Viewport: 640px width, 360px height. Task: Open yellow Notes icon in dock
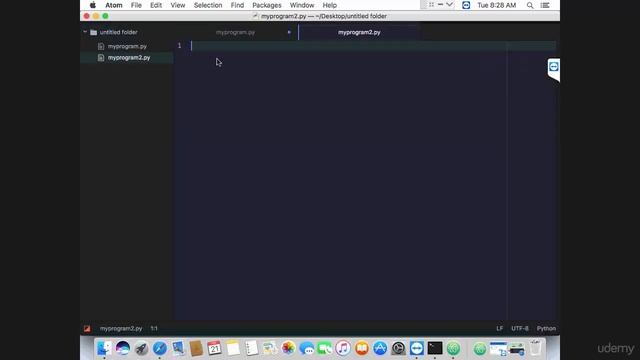tap(233, 348)
